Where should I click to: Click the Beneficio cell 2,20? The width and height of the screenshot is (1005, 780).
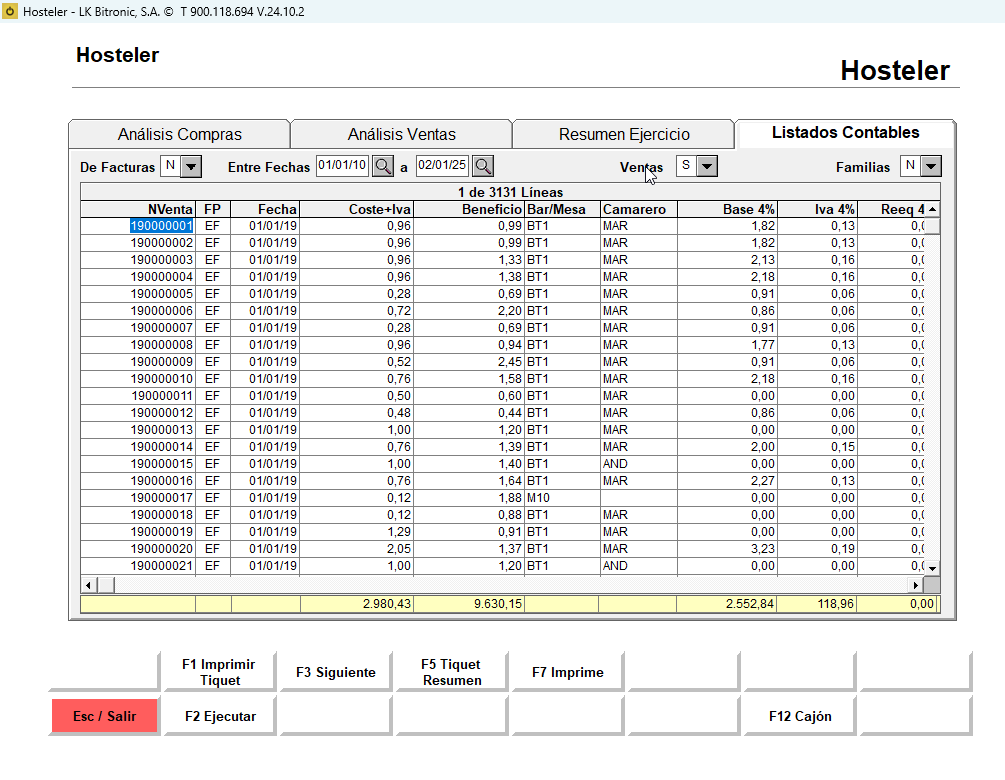pos(469,311)
